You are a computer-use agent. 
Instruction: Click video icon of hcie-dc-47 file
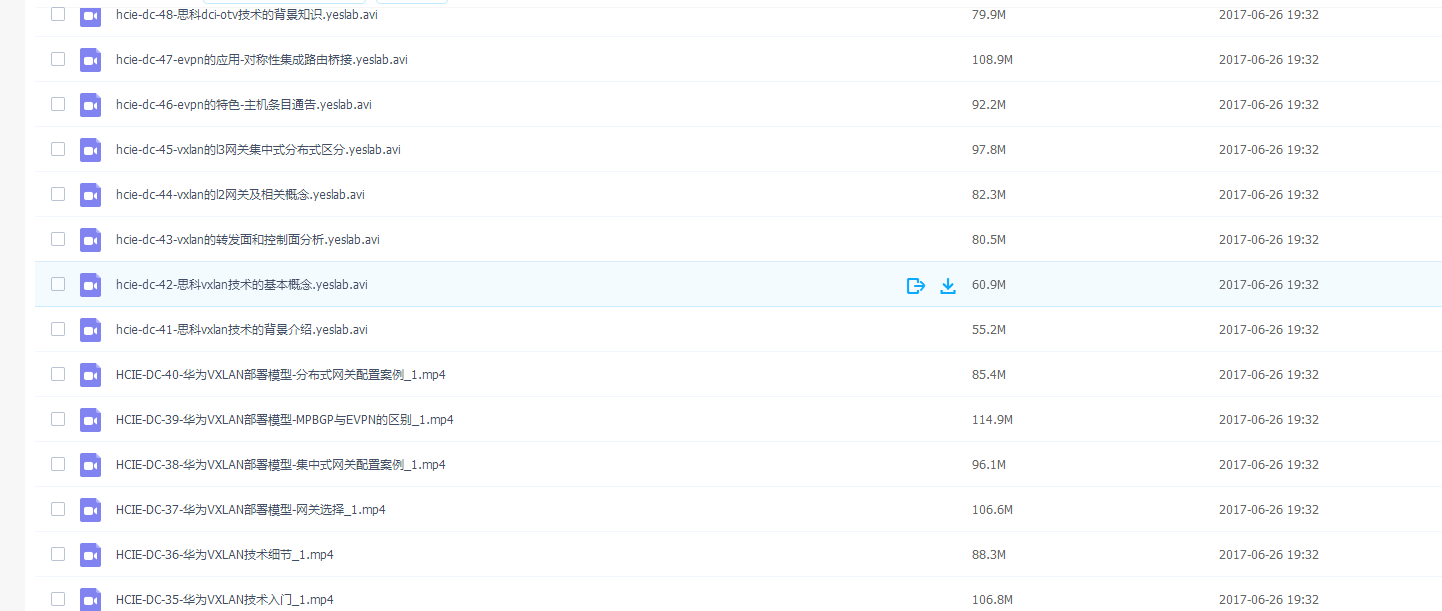[91, 60]
